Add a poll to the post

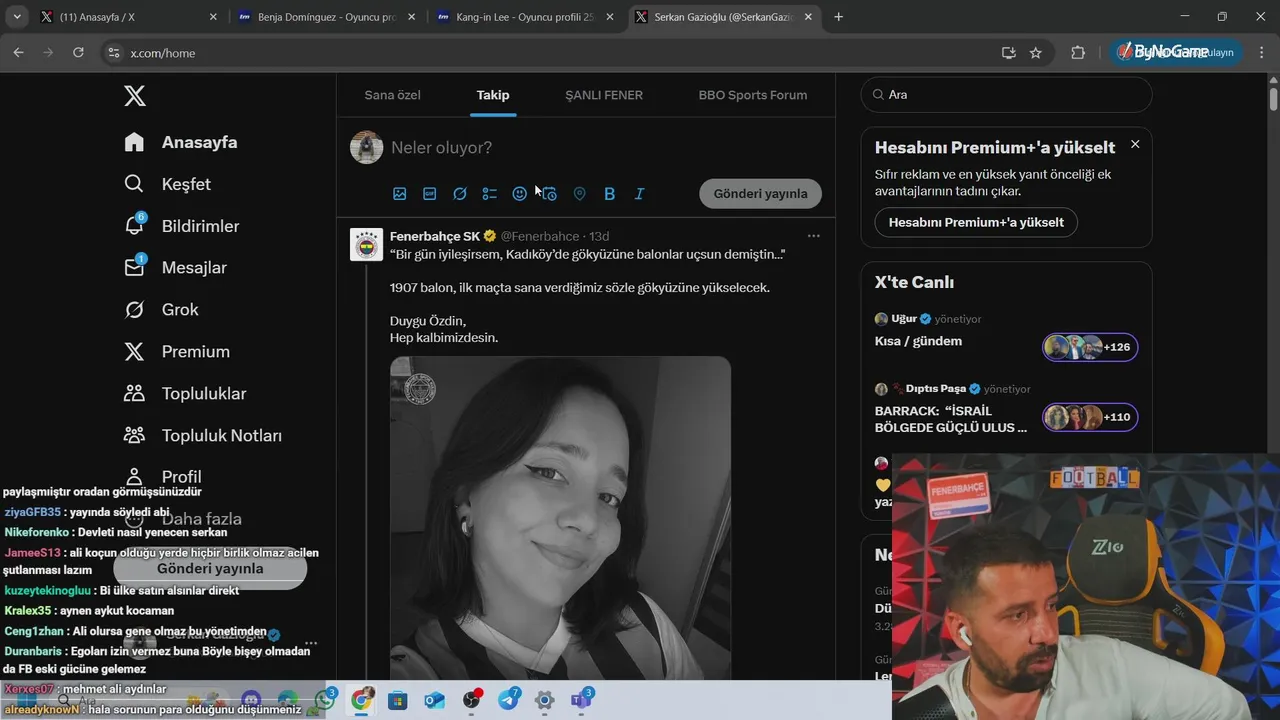coord(489,194)
